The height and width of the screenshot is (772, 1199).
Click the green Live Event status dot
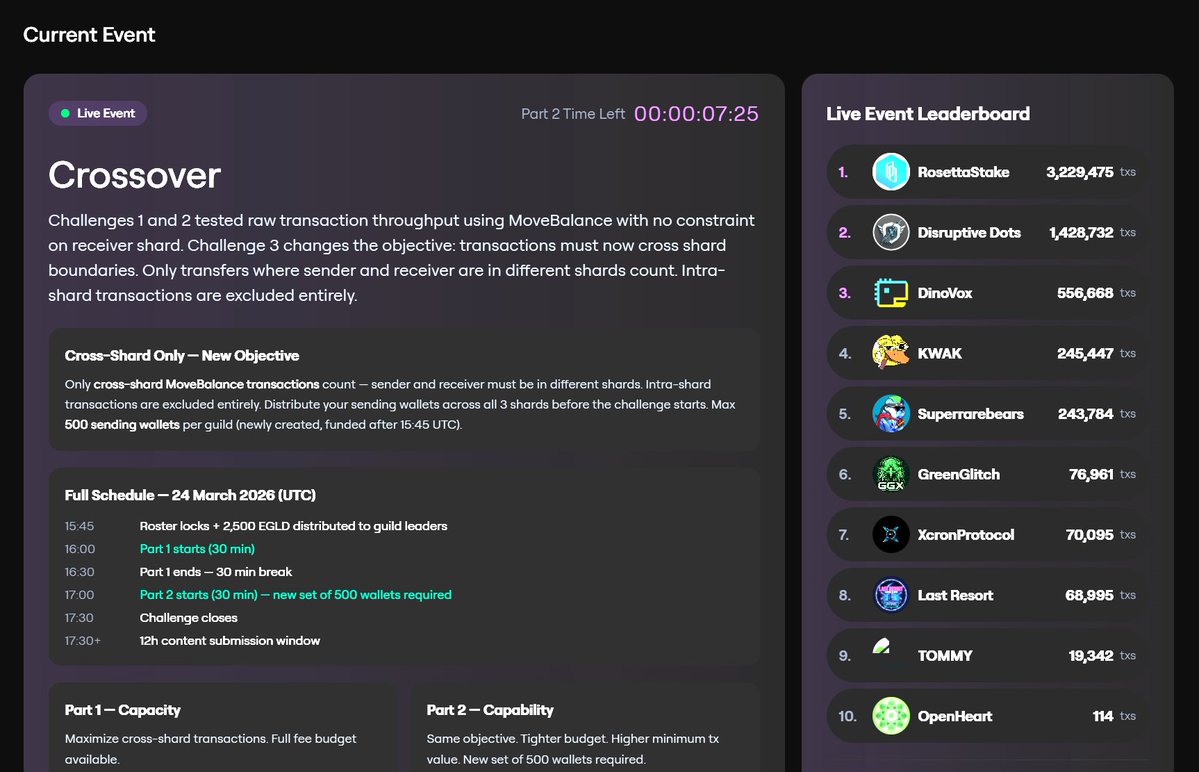(x=65, y=113)
